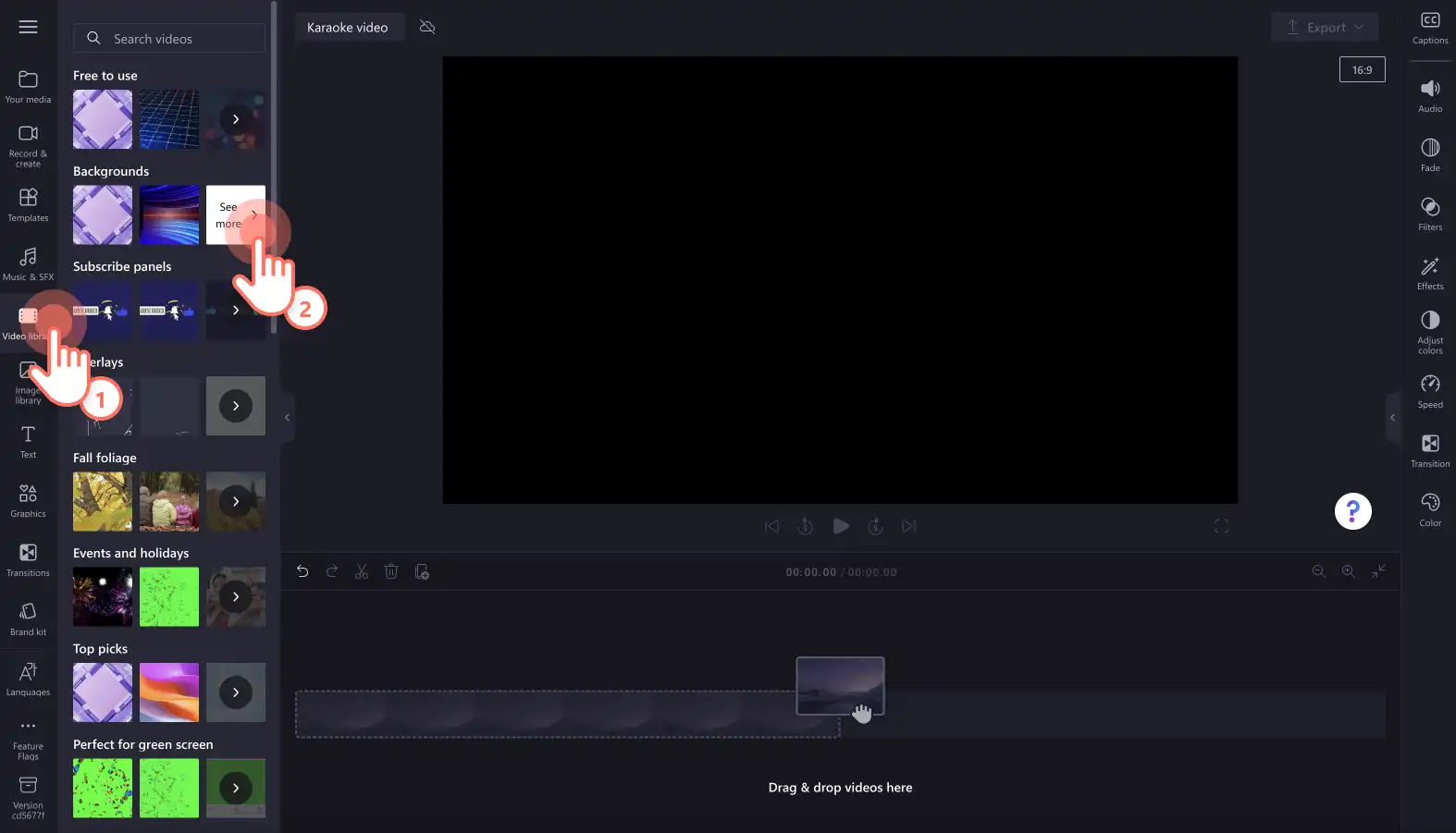
Task: Toggle fullscreen preview mode
Action: pyautogui.click(x=1221, y=526)
